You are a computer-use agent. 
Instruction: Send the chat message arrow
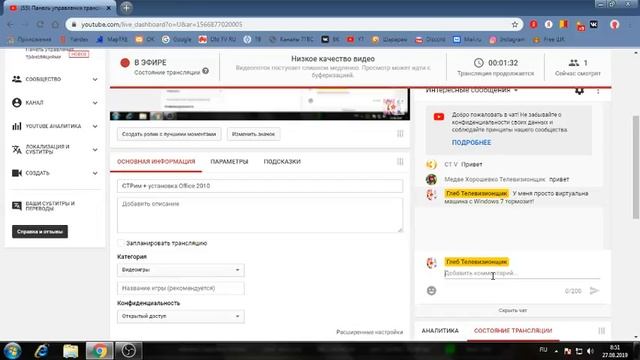pos(594,291)
